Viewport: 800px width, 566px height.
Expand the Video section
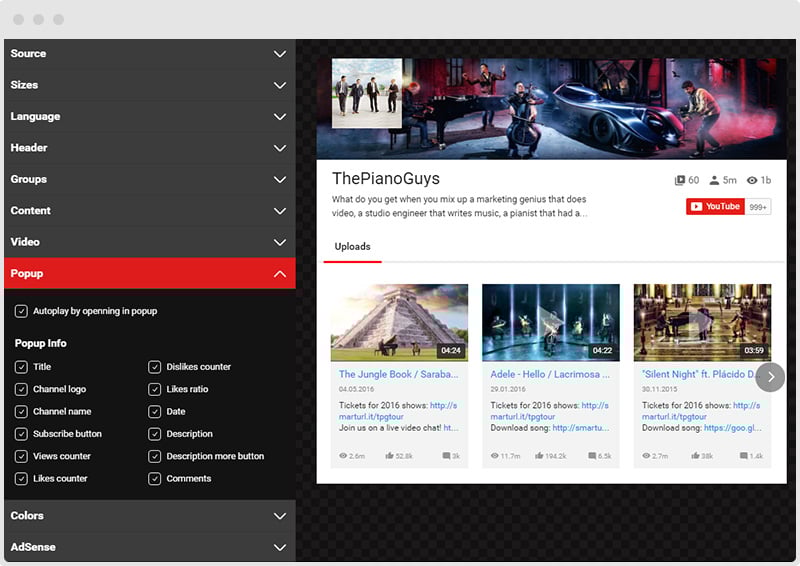coord(149,242)
